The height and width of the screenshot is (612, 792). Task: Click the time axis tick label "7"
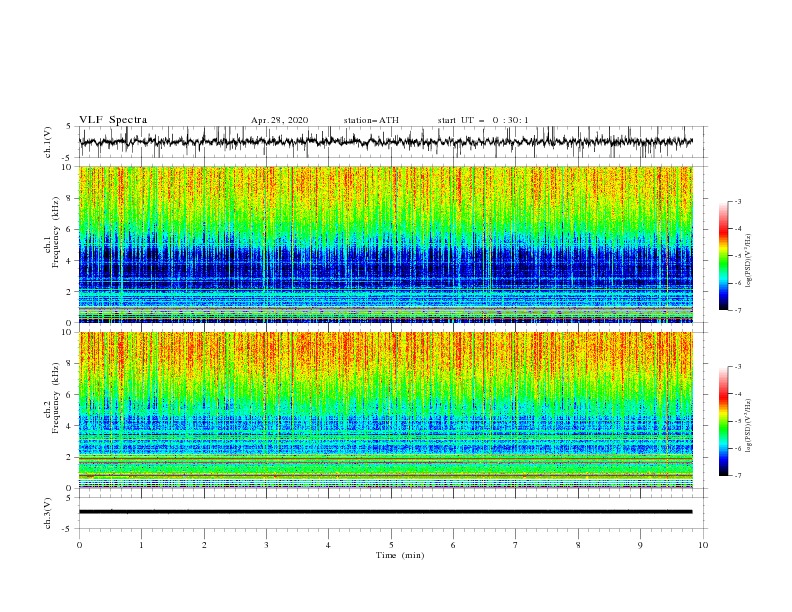click(x=516, y=545)
